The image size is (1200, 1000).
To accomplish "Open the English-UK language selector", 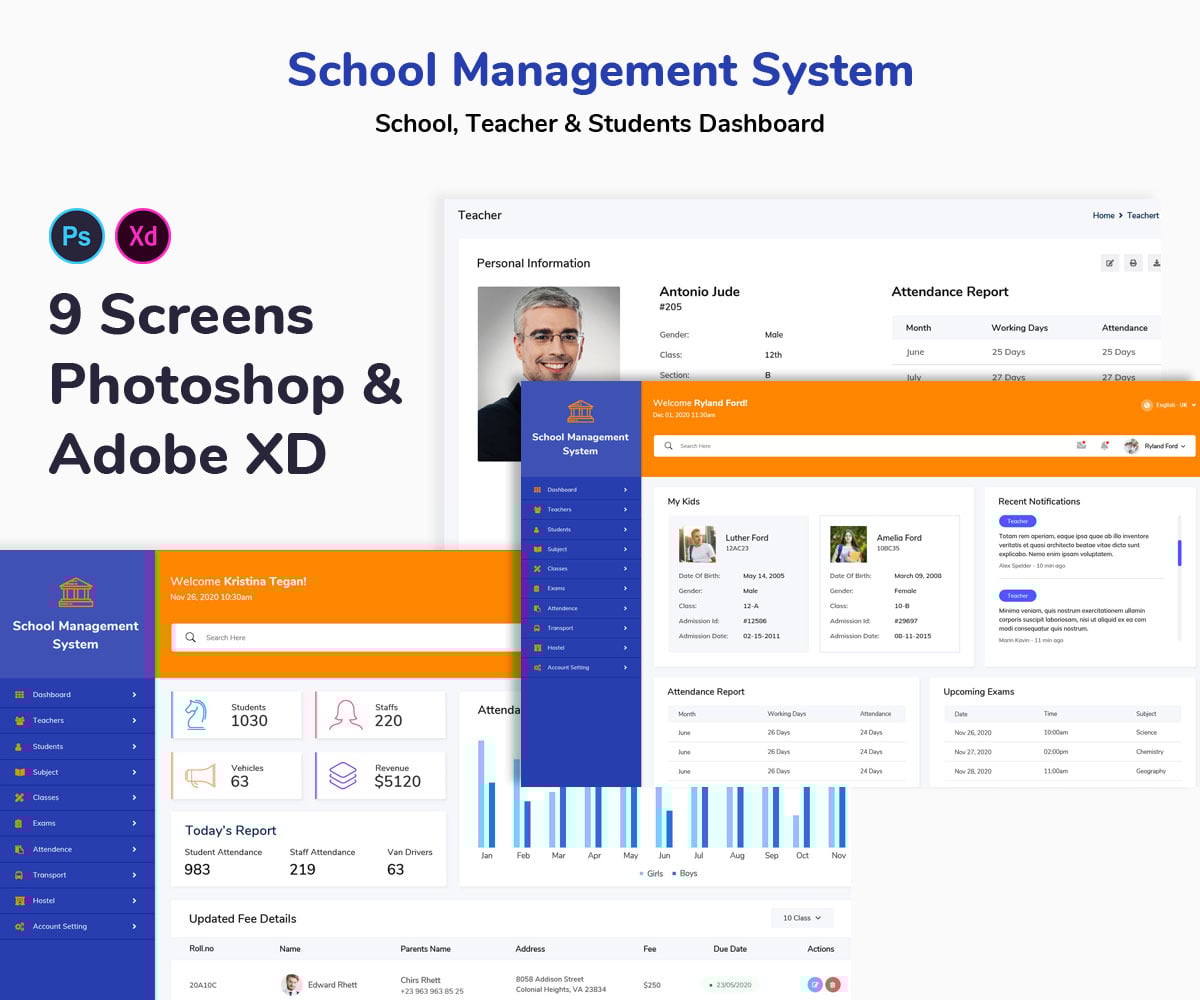I will click(x=1170, y=405).
